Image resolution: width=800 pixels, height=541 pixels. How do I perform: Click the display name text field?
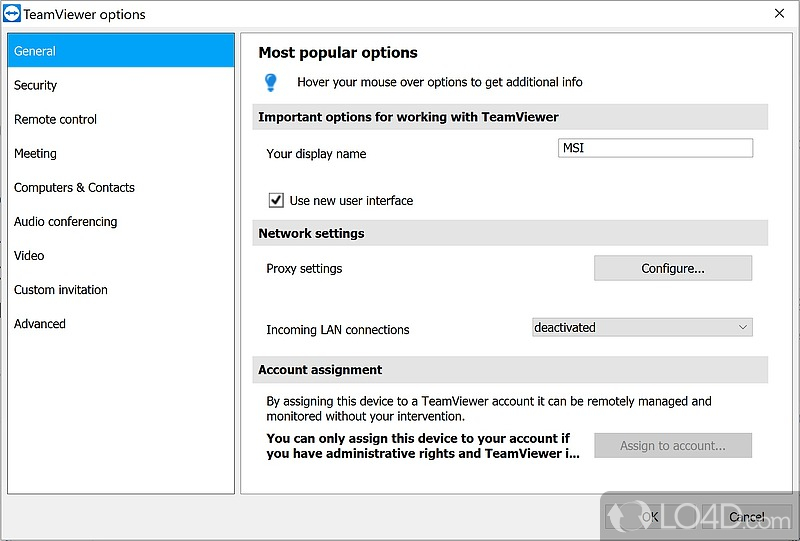(654, 148)
